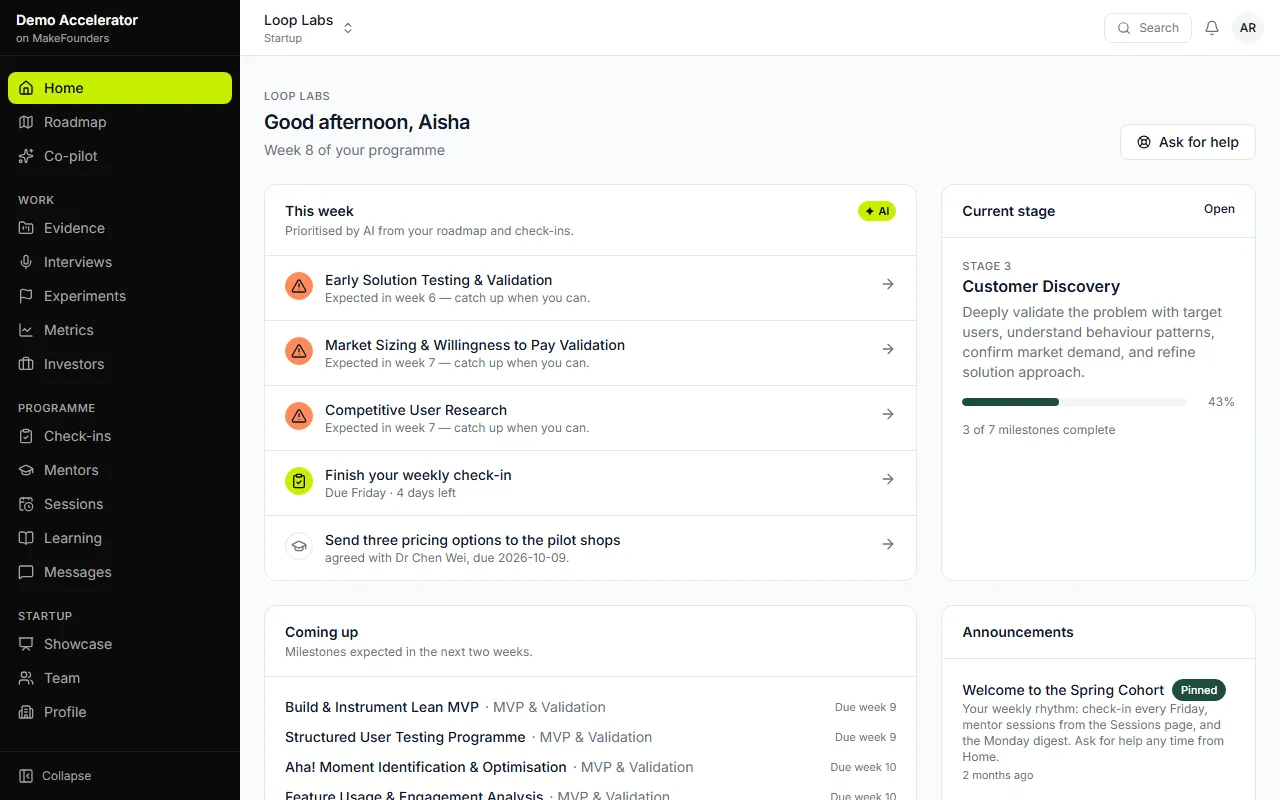Click the Customer Discovery progress bar

tap(1075, 402)
